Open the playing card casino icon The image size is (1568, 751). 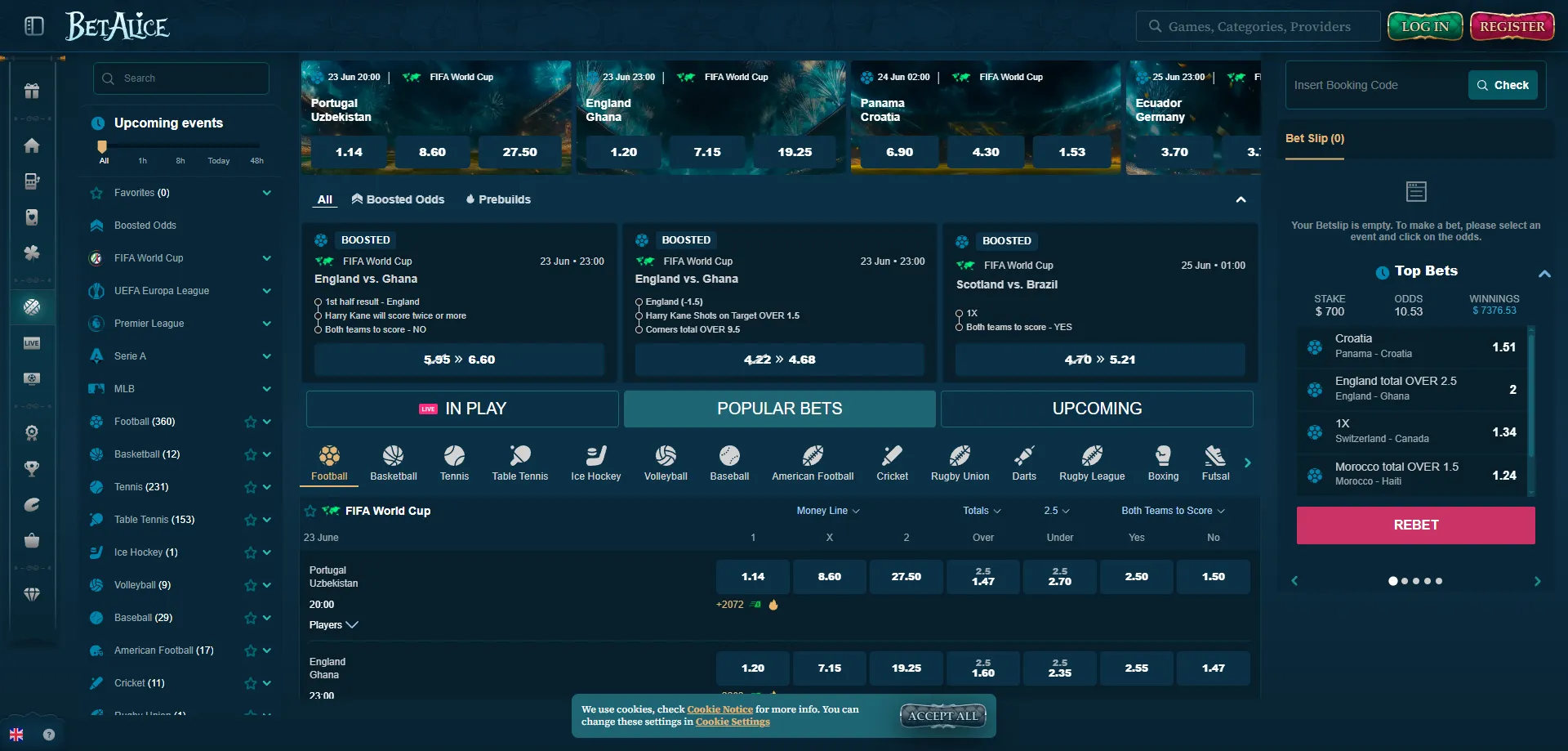point(32,217)
